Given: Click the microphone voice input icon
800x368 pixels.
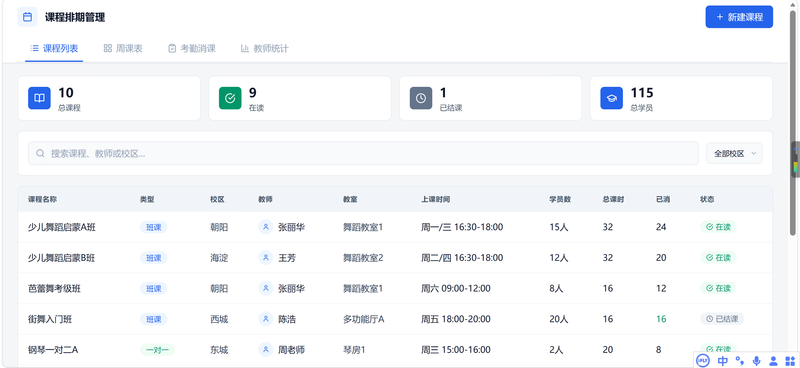Looking at the screenshot, I should click(757, 360).
